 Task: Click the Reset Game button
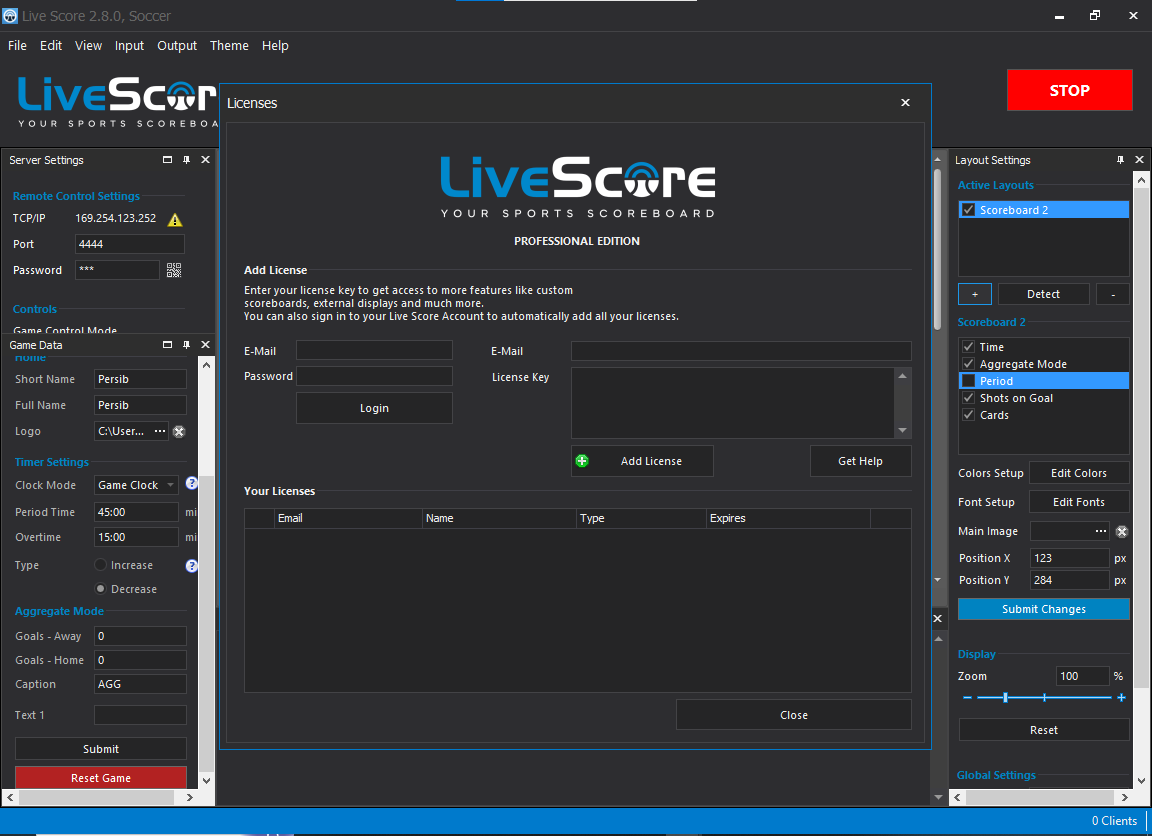(101, 778)
